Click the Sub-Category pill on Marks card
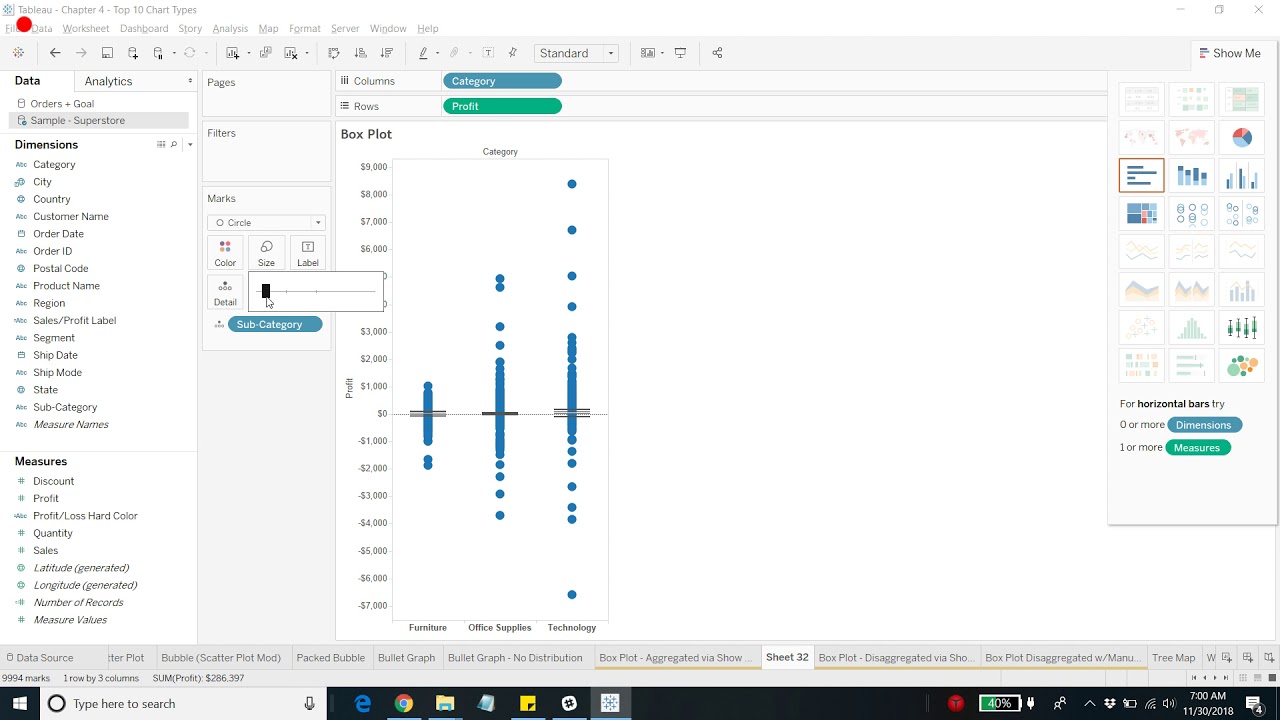 coord(275,324)
